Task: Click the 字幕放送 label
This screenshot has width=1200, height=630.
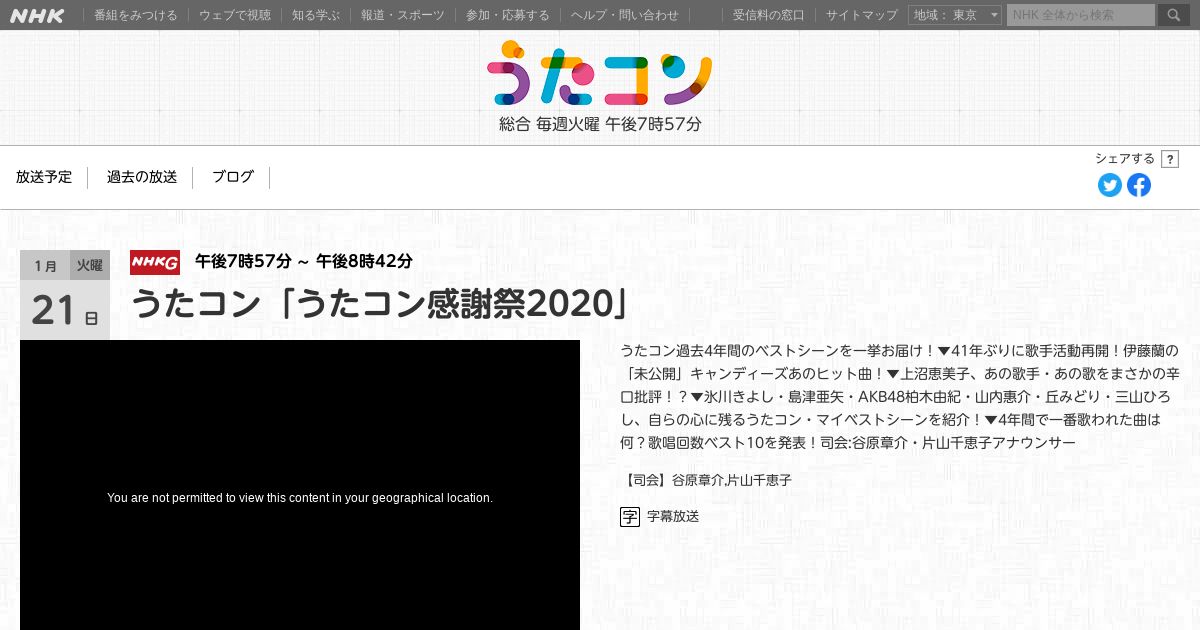Action: pyautogui.click(x=673, y=517)
